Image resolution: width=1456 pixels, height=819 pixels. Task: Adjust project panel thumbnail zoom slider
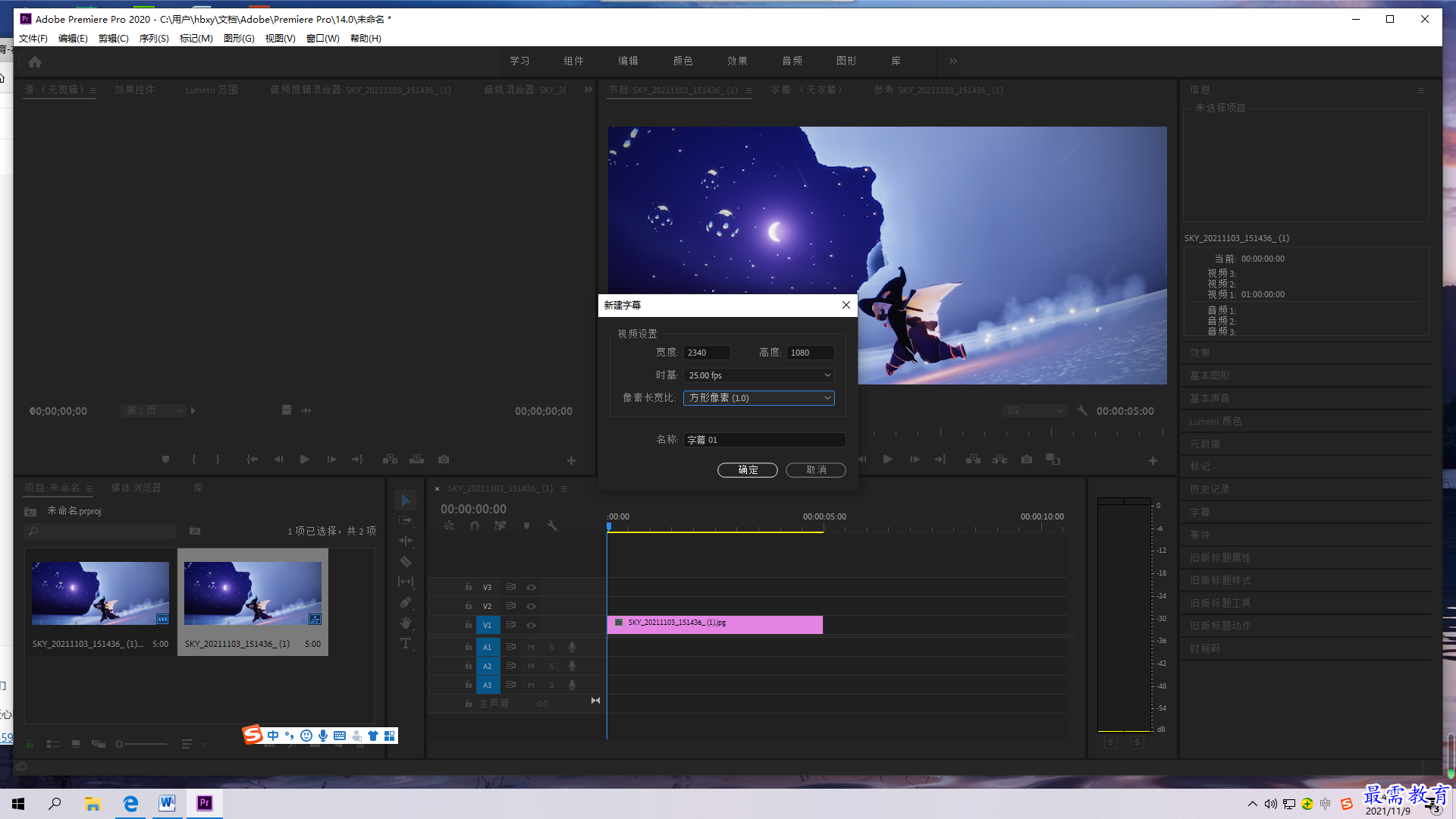click(140, 744)
